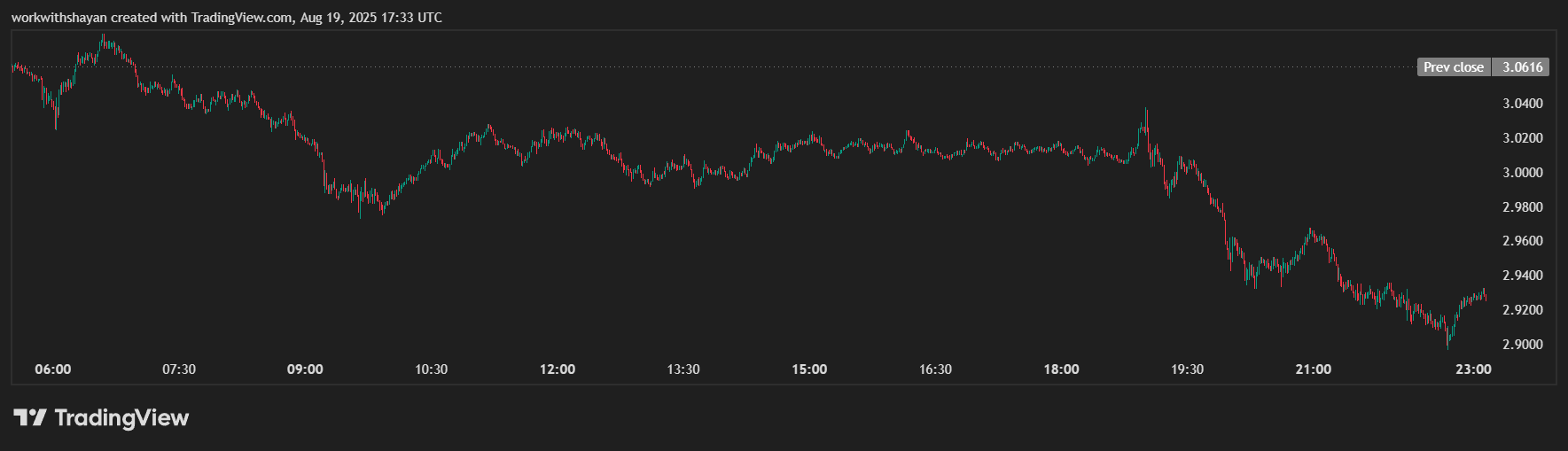Click the 19:30 time axis label
1568x451 pixels.
point(1187,369)
